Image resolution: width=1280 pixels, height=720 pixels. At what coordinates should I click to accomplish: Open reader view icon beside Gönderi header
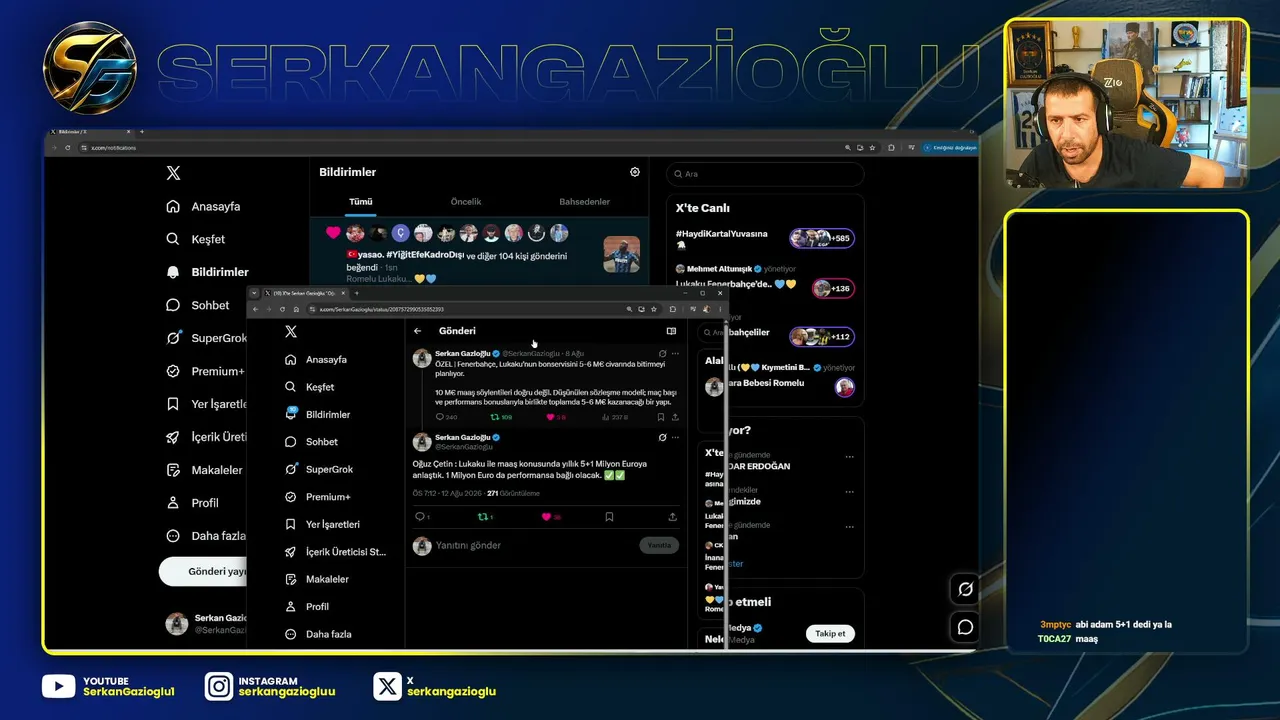click(671, 331)
